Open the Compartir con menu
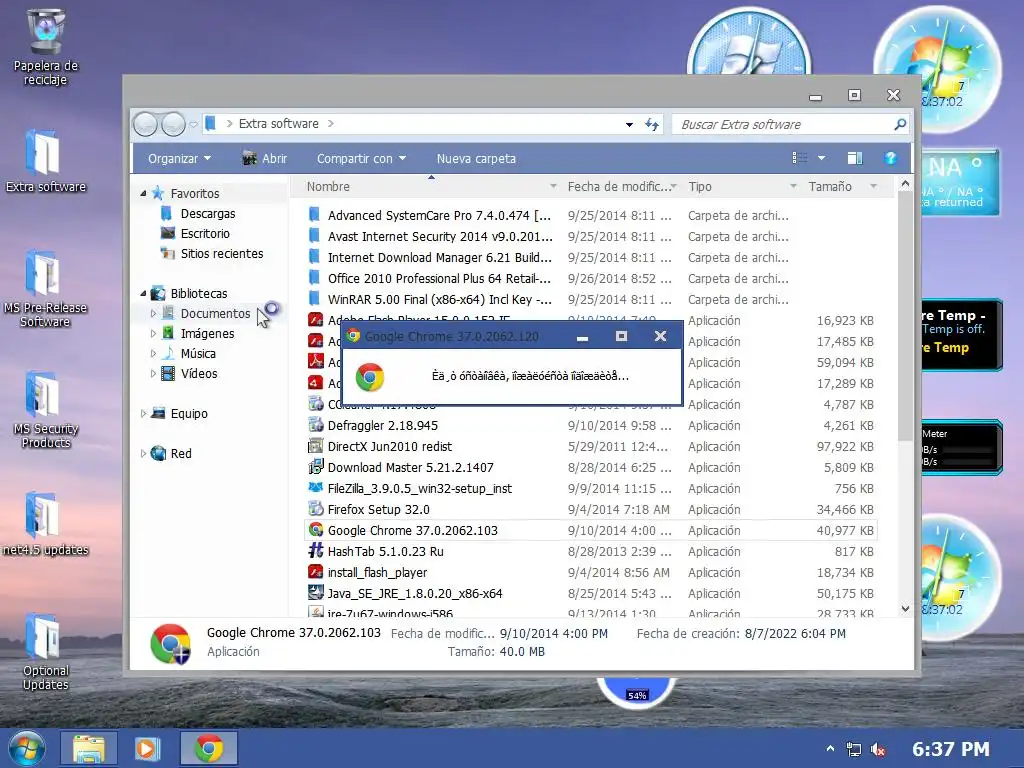The image size is (1024, 768). [361, 159]
